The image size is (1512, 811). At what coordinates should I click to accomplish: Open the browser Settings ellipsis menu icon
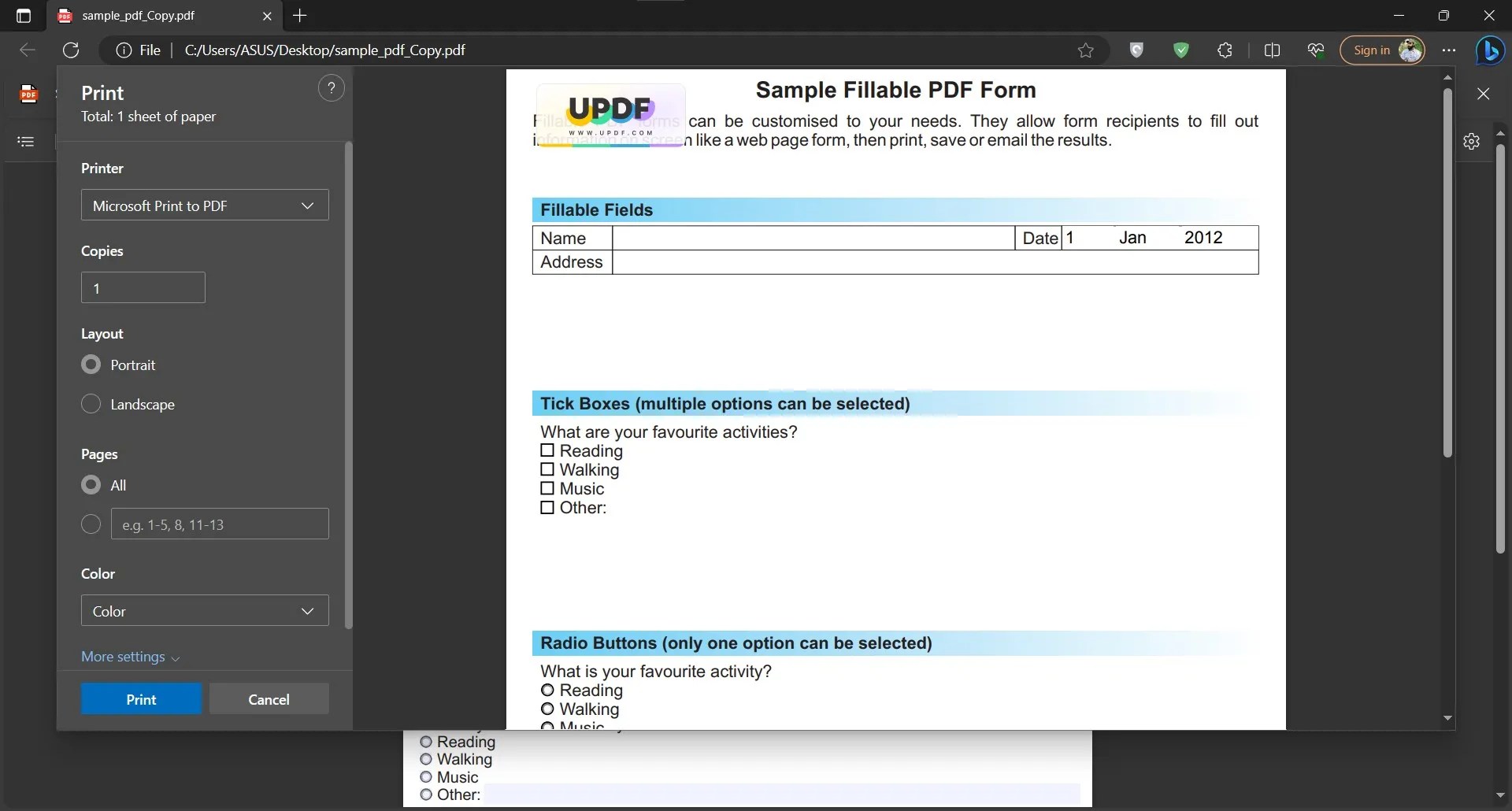point(1450,50)
